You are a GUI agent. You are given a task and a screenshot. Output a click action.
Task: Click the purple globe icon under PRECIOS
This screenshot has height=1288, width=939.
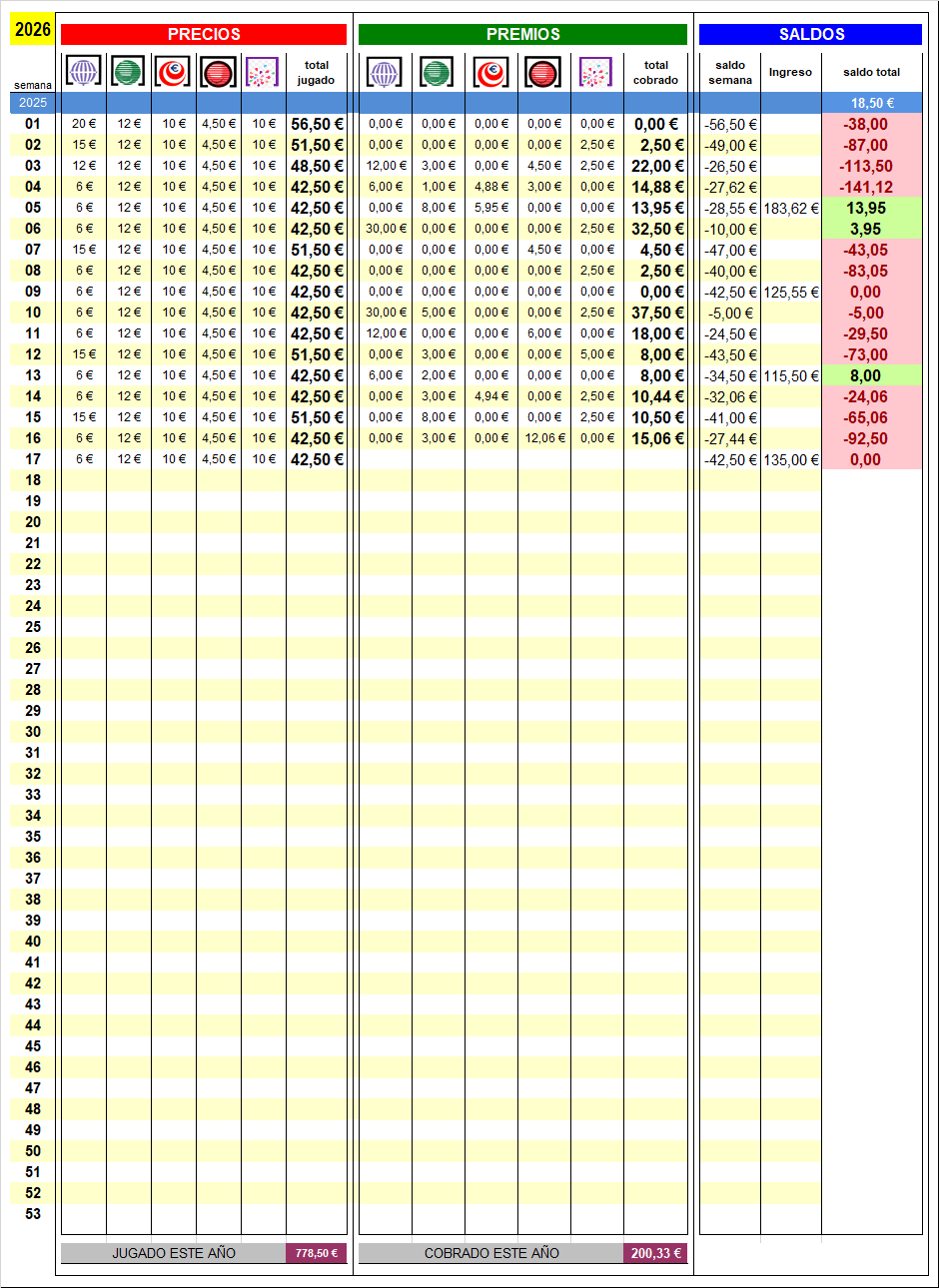click(83, 72)
